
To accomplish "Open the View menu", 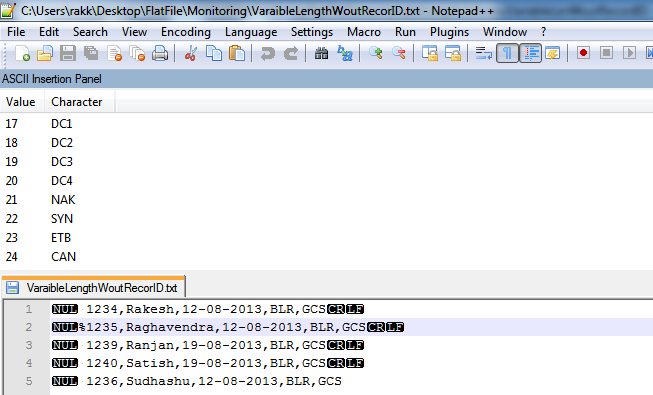I will [134, 32].
